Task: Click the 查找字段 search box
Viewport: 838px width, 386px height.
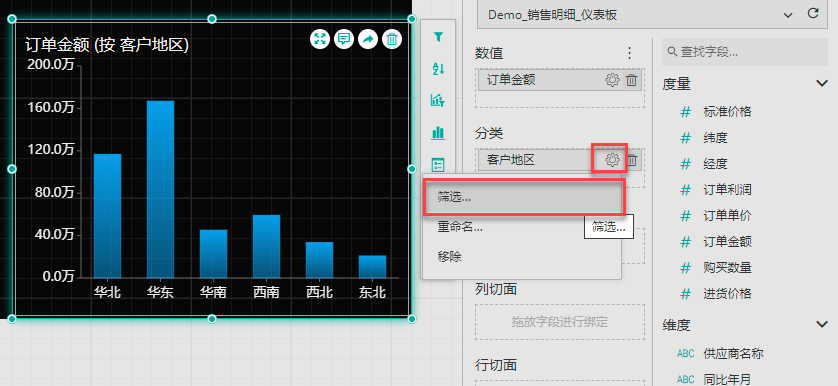Action: point(745,52)
